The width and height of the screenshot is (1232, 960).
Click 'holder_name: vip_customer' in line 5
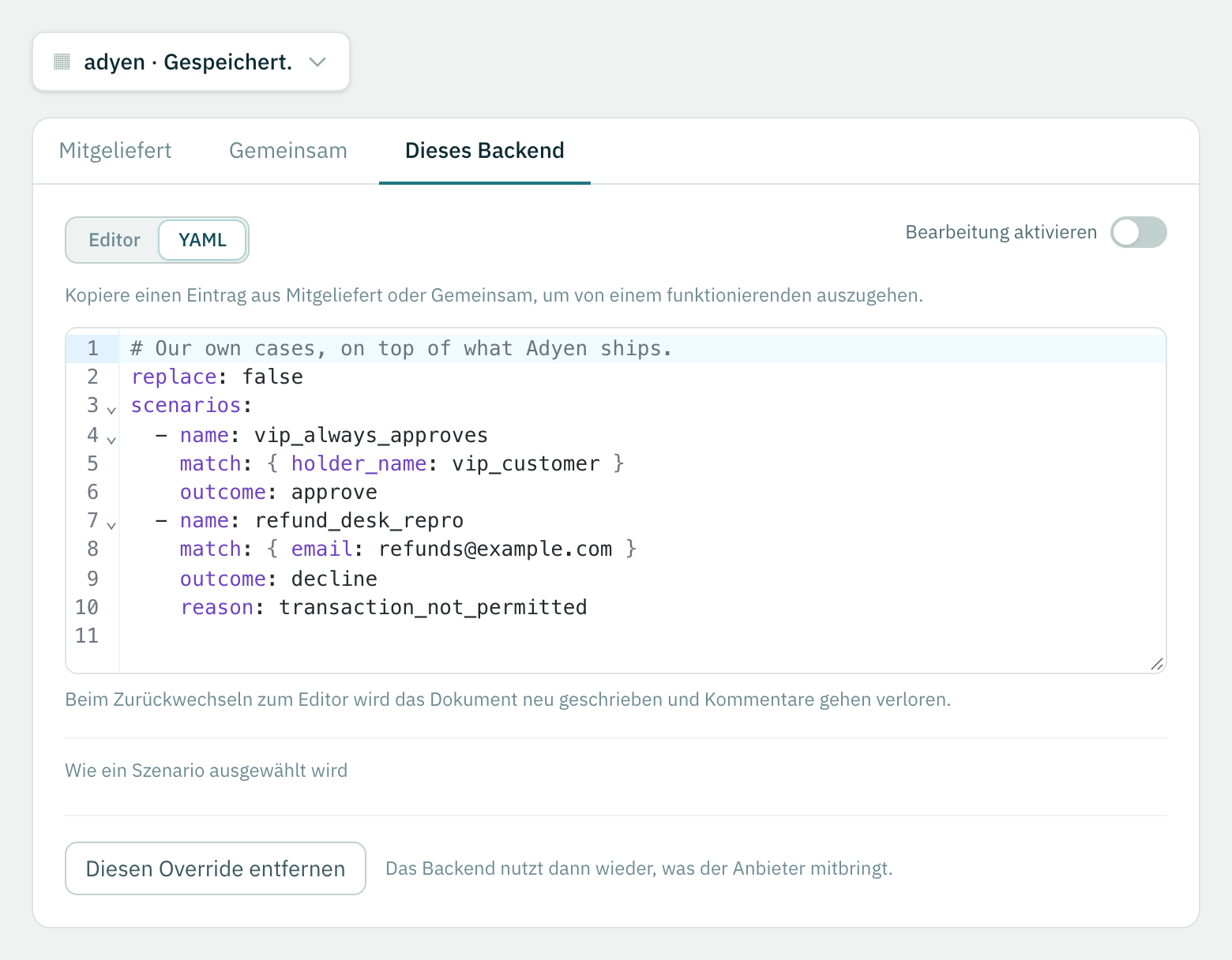(445, 463)
